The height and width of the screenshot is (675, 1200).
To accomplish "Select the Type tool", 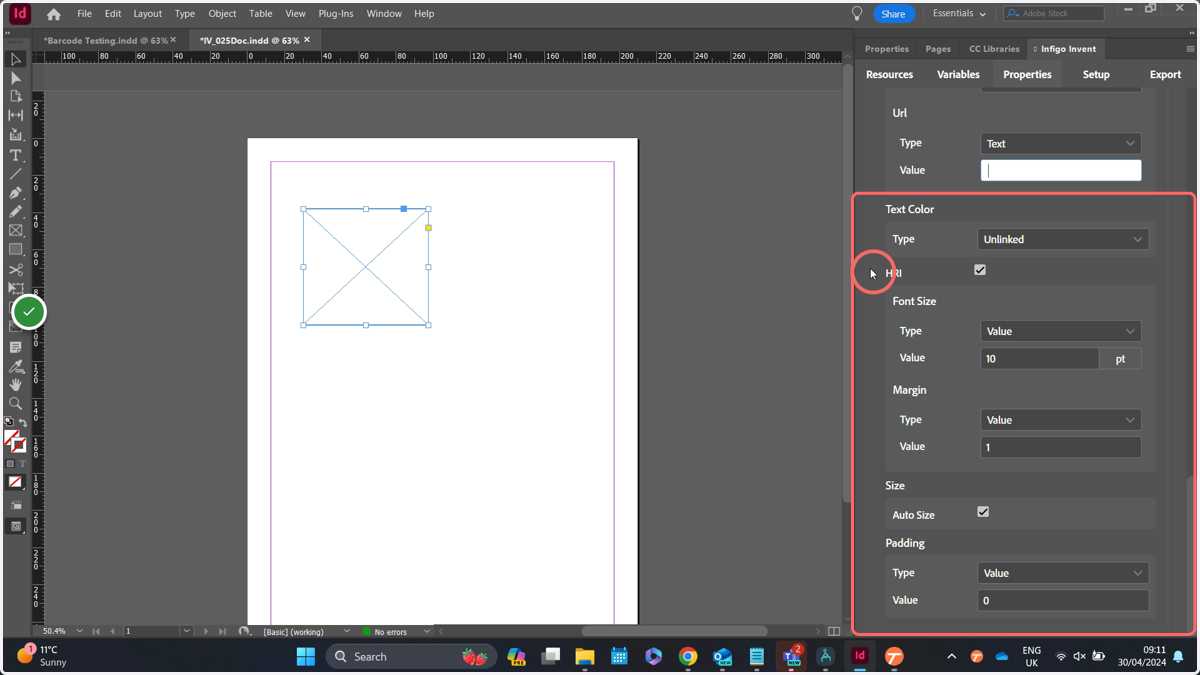I will tap(16, 155).
